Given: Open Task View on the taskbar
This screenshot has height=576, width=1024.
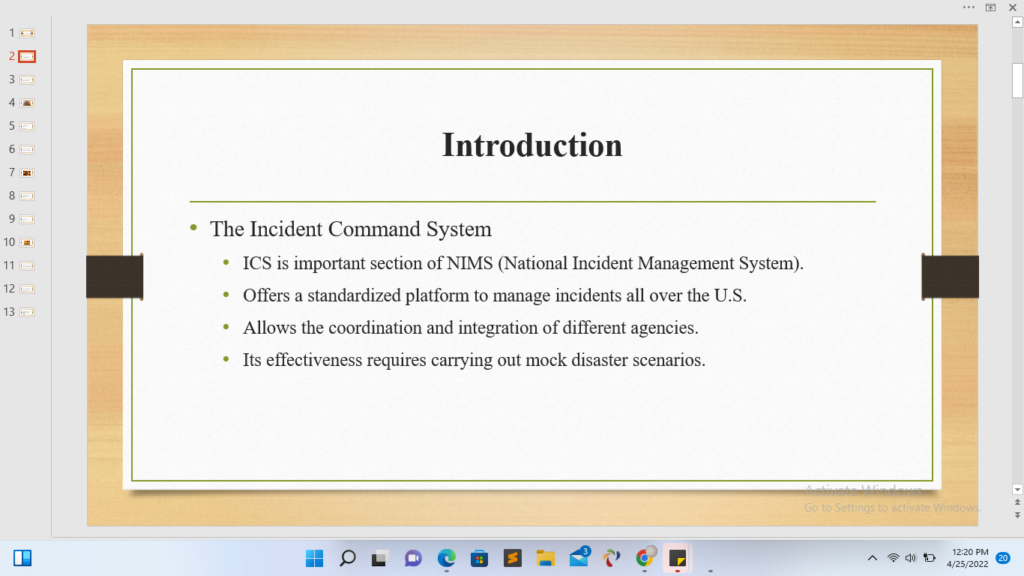Looking at the screenshot, I should (x=380, y=558).
